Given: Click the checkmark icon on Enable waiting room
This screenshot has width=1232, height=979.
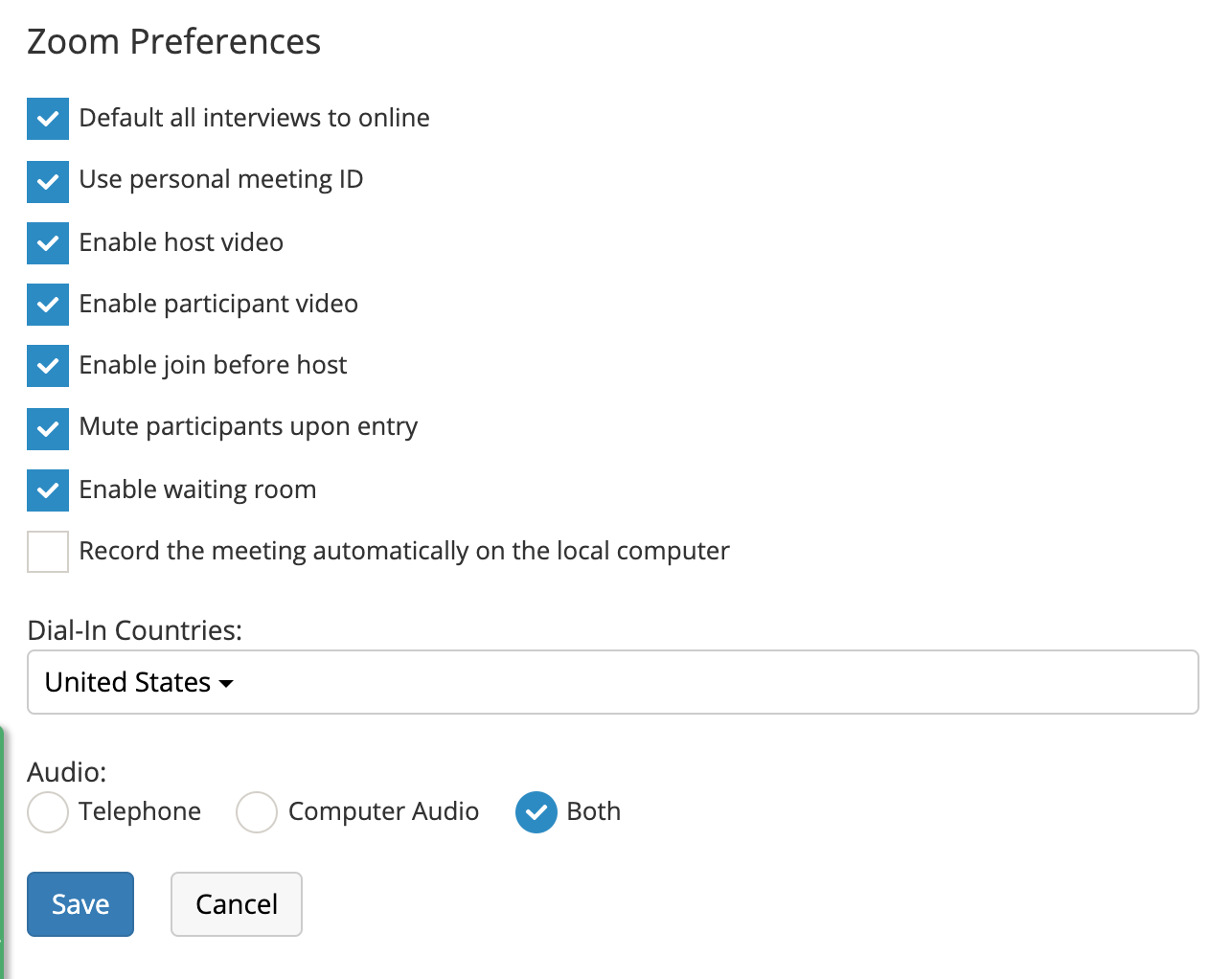Looking at the screenshot, I should [x=47, y=490].
